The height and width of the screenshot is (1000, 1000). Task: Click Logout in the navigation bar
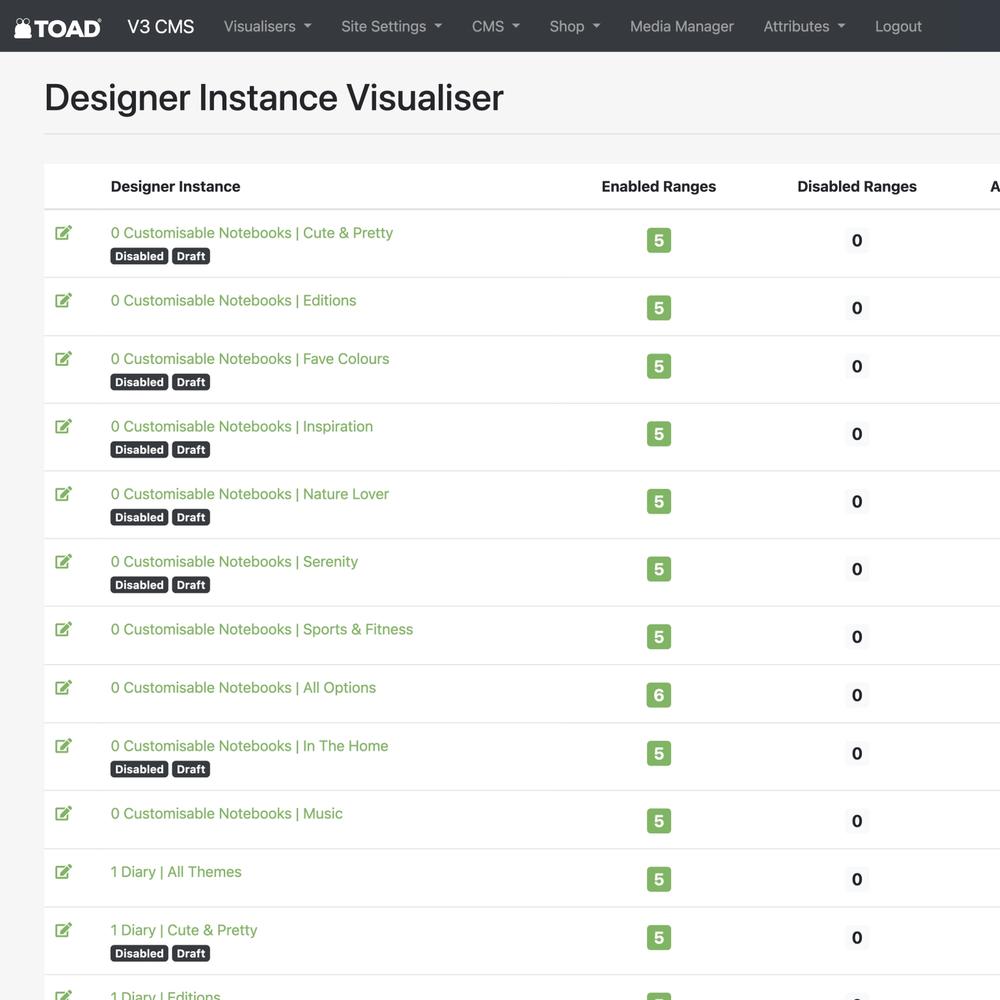[897, 27]
